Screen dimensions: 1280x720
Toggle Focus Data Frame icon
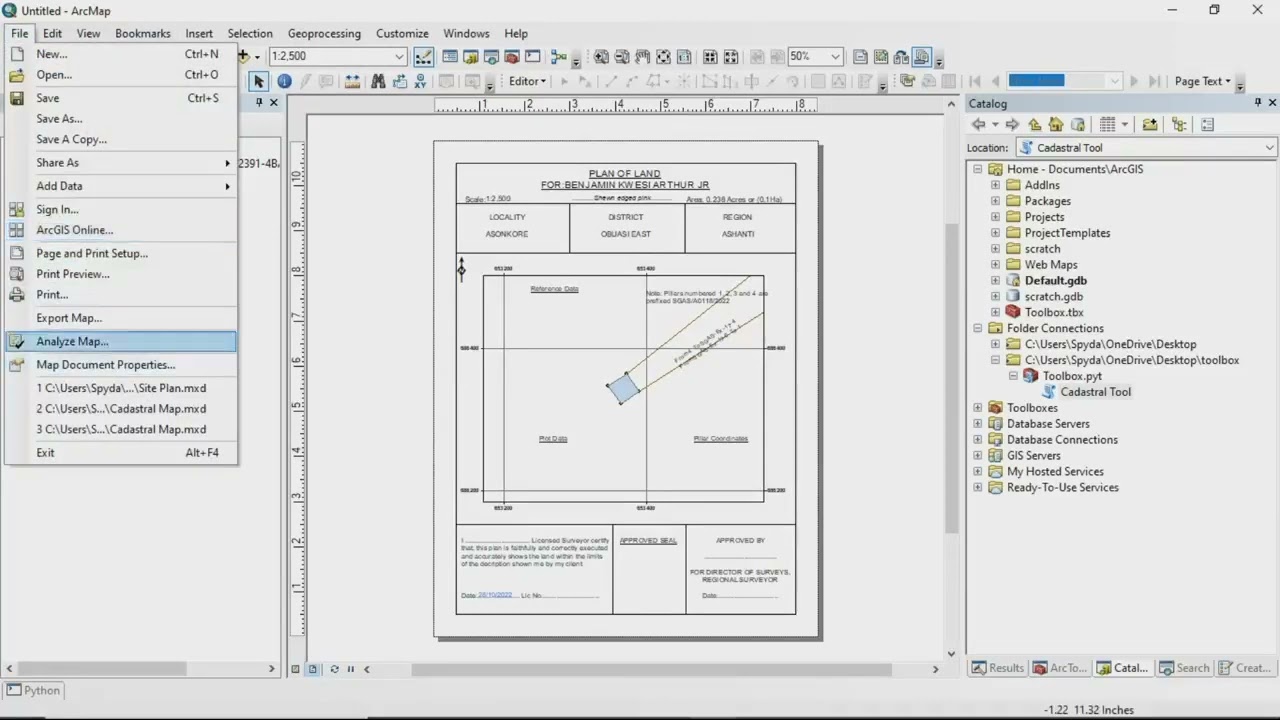point(880,57)
